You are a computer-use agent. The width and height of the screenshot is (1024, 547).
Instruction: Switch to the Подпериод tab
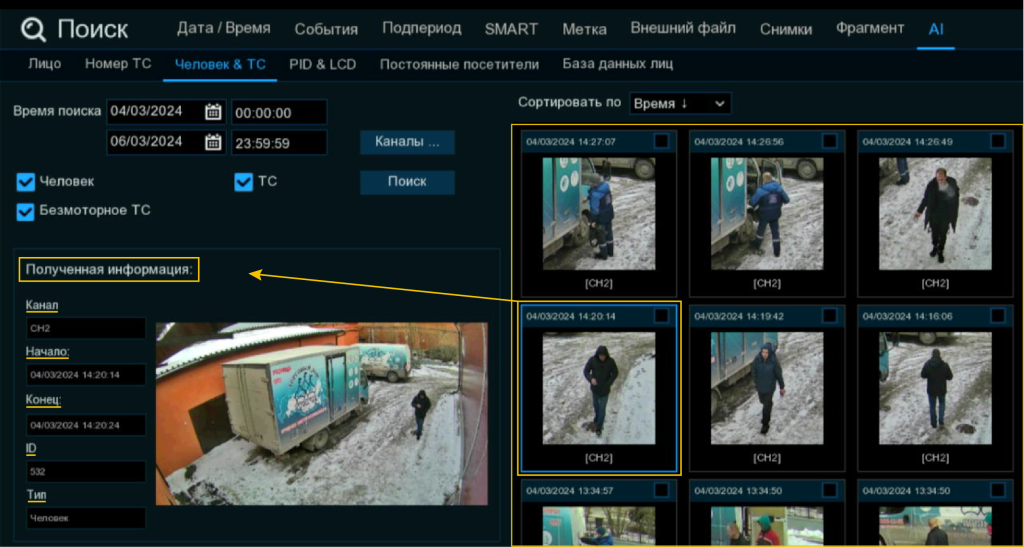(x=421, y=29)
